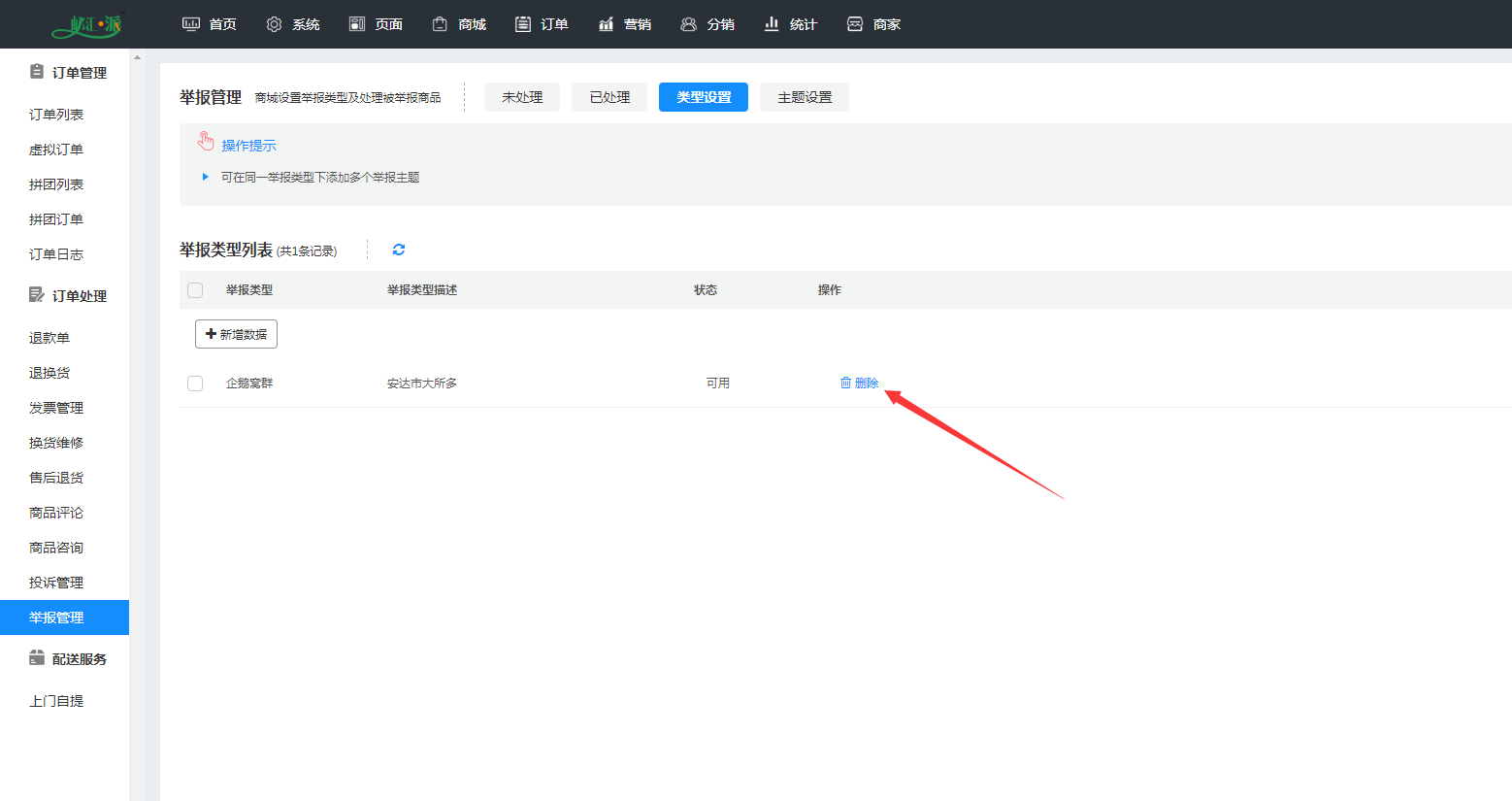This screenshot has height=801, width=1512.
Task: Click the 商家 store icon in navbar
Action: pyautogui.click(x=854, y=24)
